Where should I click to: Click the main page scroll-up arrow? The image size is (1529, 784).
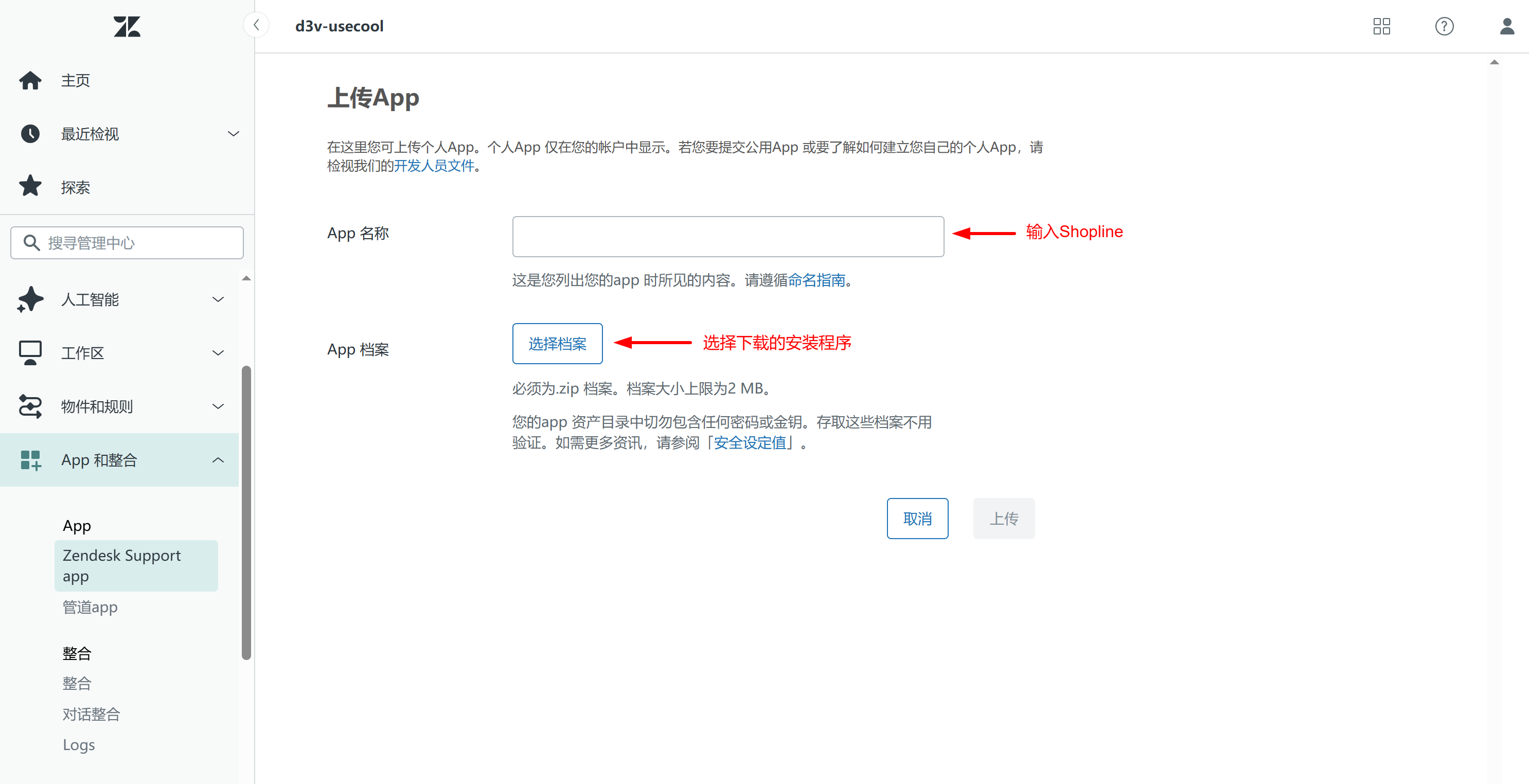click(x=1495, y=62)
